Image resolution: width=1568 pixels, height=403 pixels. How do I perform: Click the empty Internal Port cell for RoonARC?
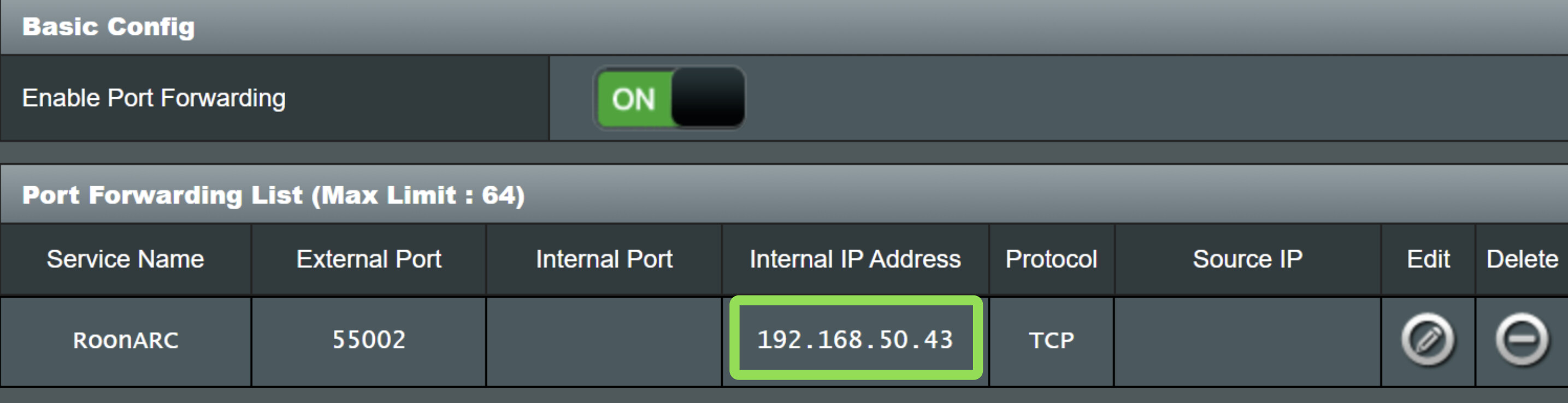click(604, 341)
